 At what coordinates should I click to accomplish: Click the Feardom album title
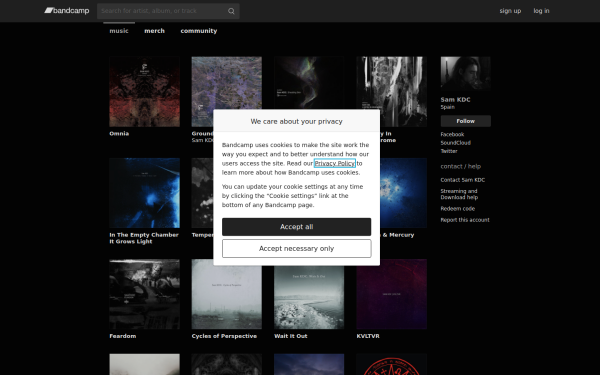[123, 336]
